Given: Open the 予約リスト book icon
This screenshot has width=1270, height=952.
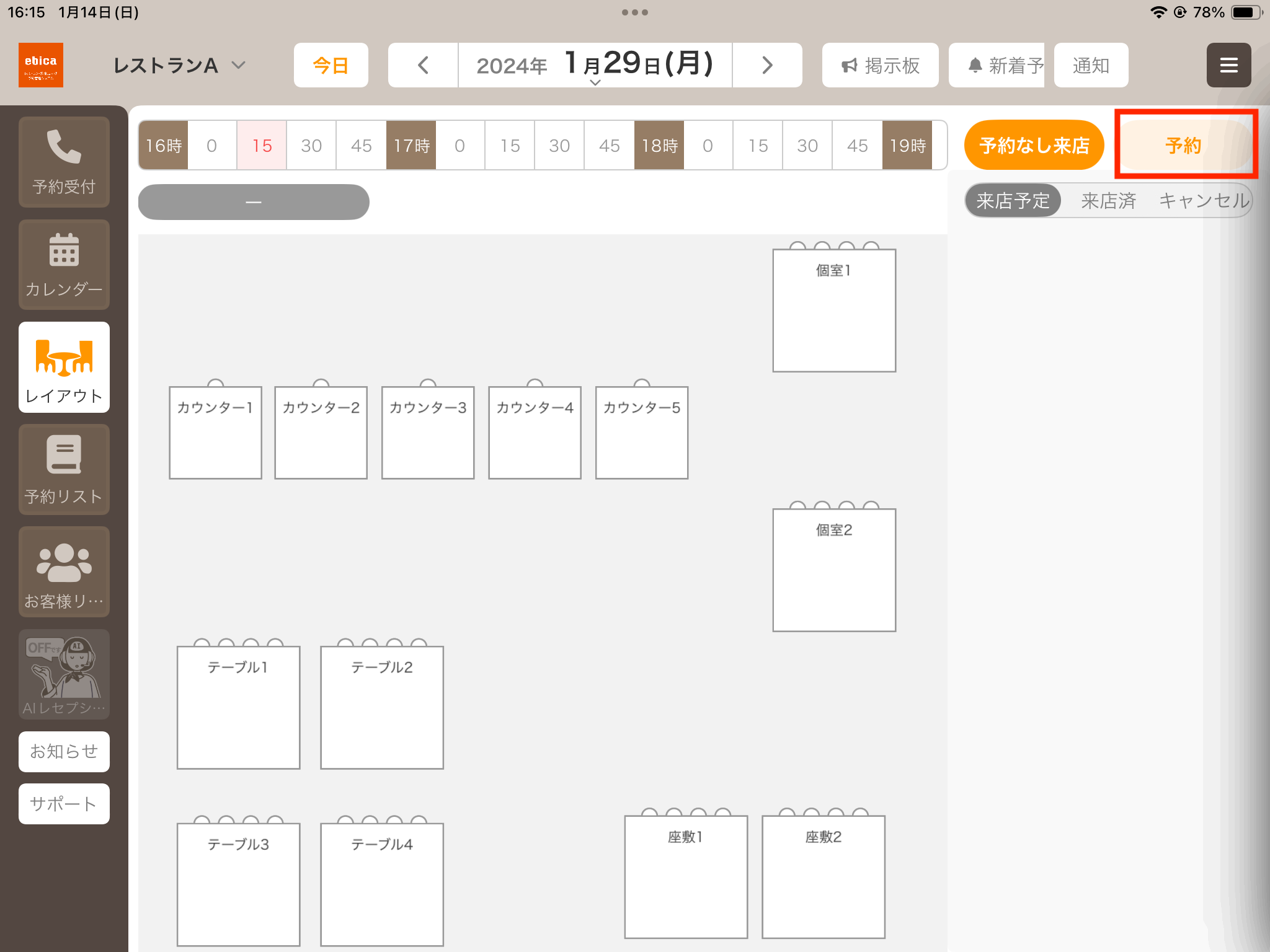Looking at the screenshot, I should 64,469.
